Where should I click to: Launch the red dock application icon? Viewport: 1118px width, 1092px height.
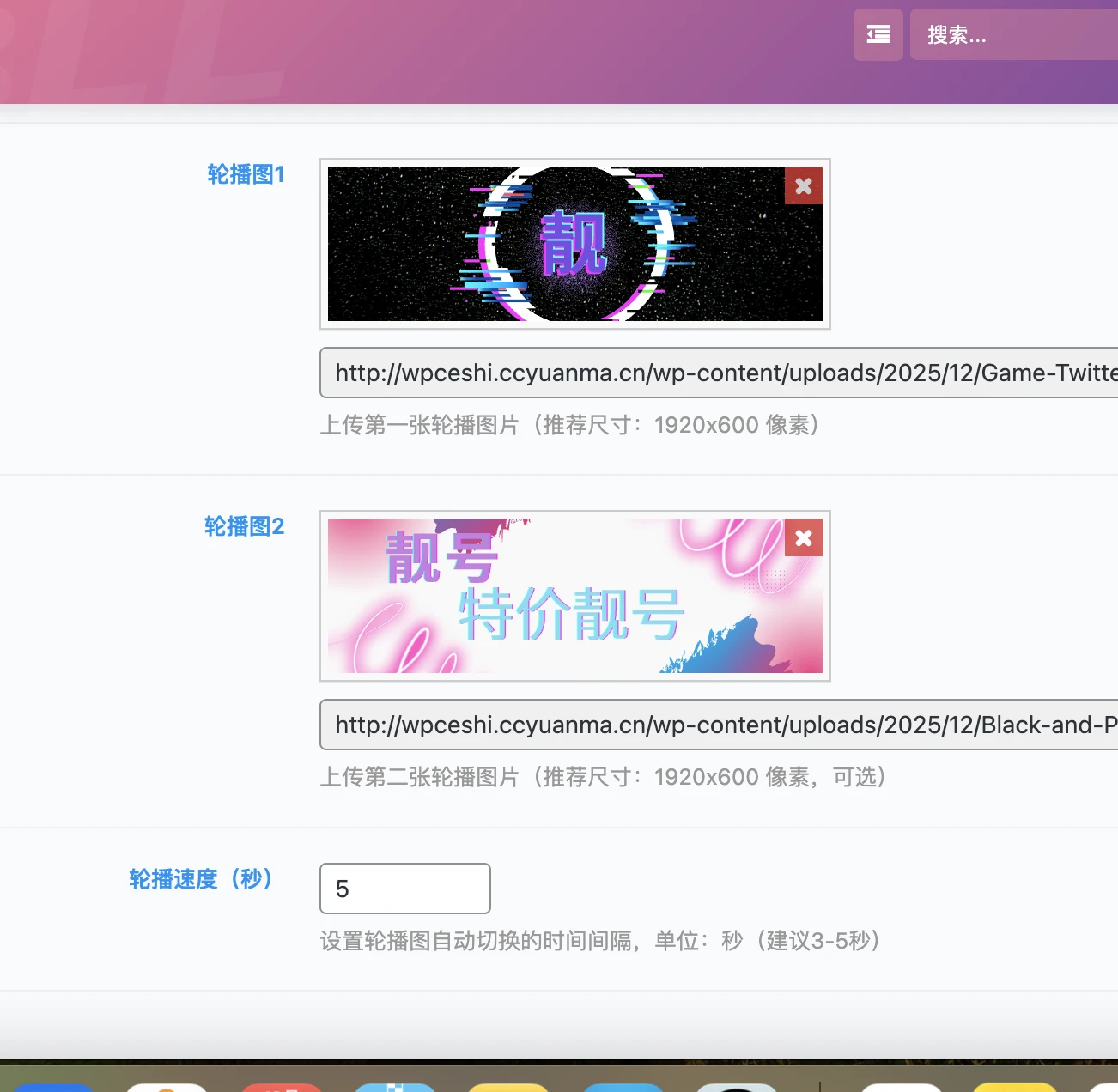coord(283,1086)
